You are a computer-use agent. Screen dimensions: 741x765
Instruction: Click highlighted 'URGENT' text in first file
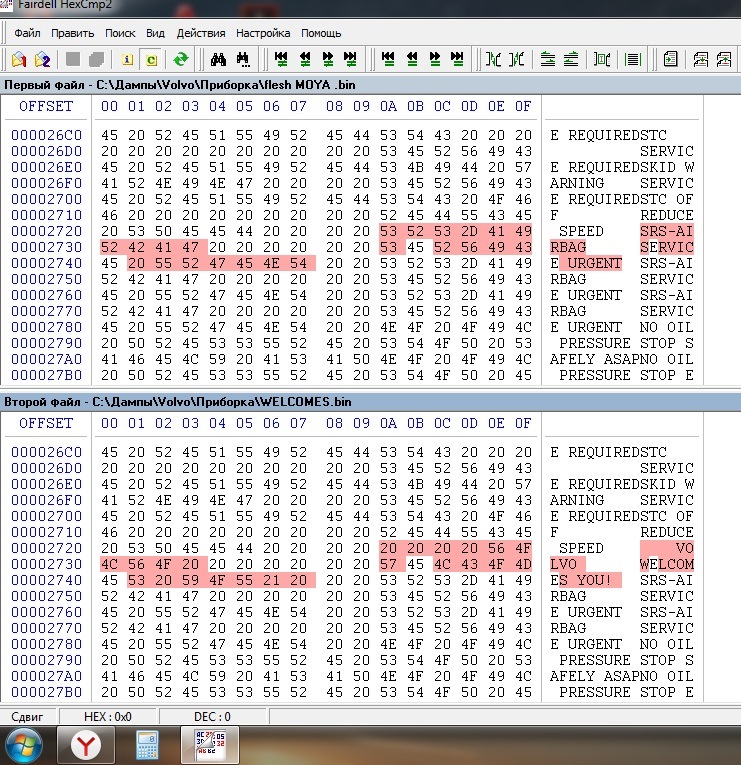pos(594,263)
